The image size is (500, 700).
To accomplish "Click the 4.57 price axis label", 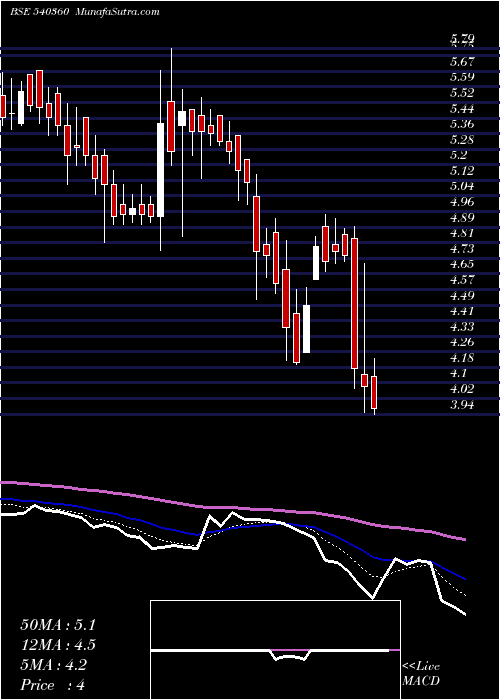I will (x=462, y=280).
